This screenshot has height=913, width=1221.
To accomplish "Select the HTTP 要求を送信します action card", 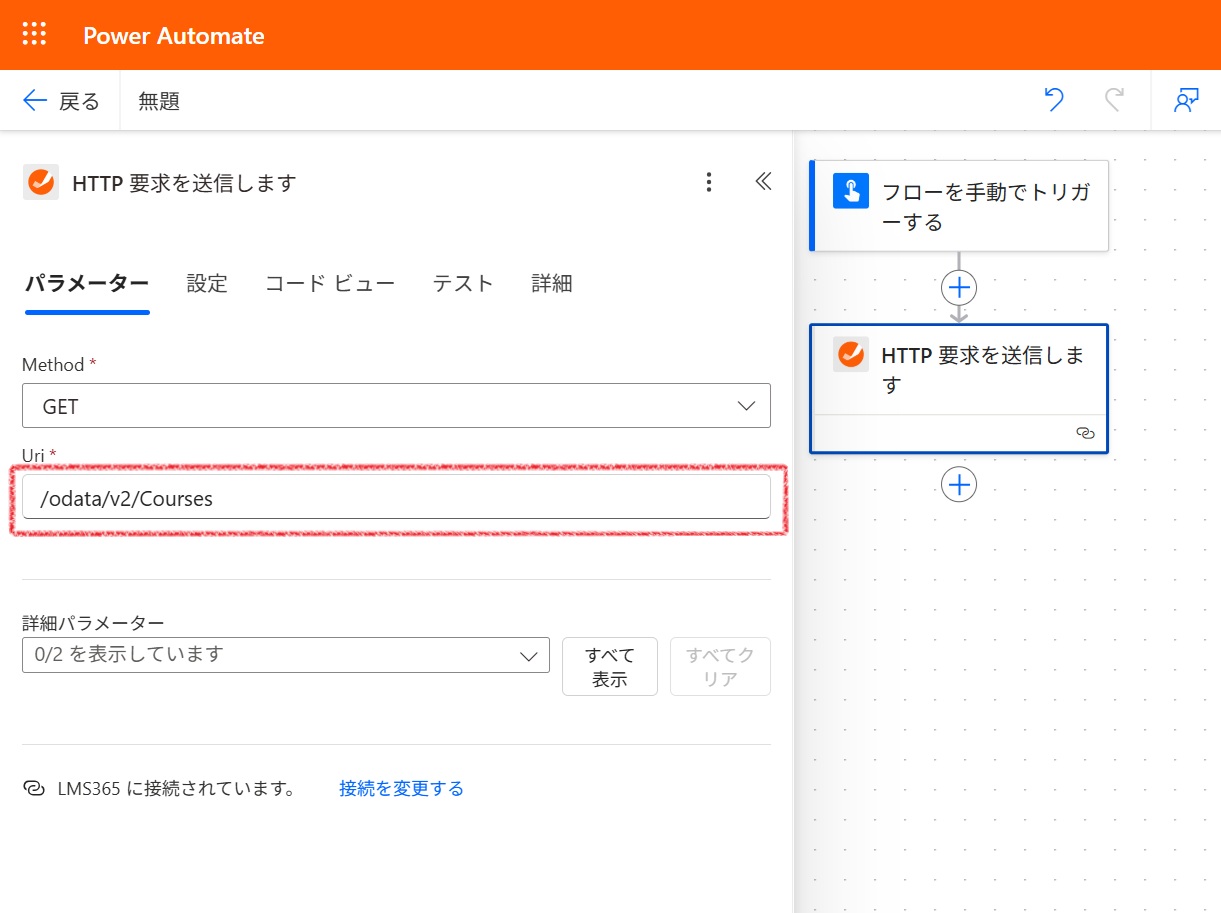I will pos(960,388).
